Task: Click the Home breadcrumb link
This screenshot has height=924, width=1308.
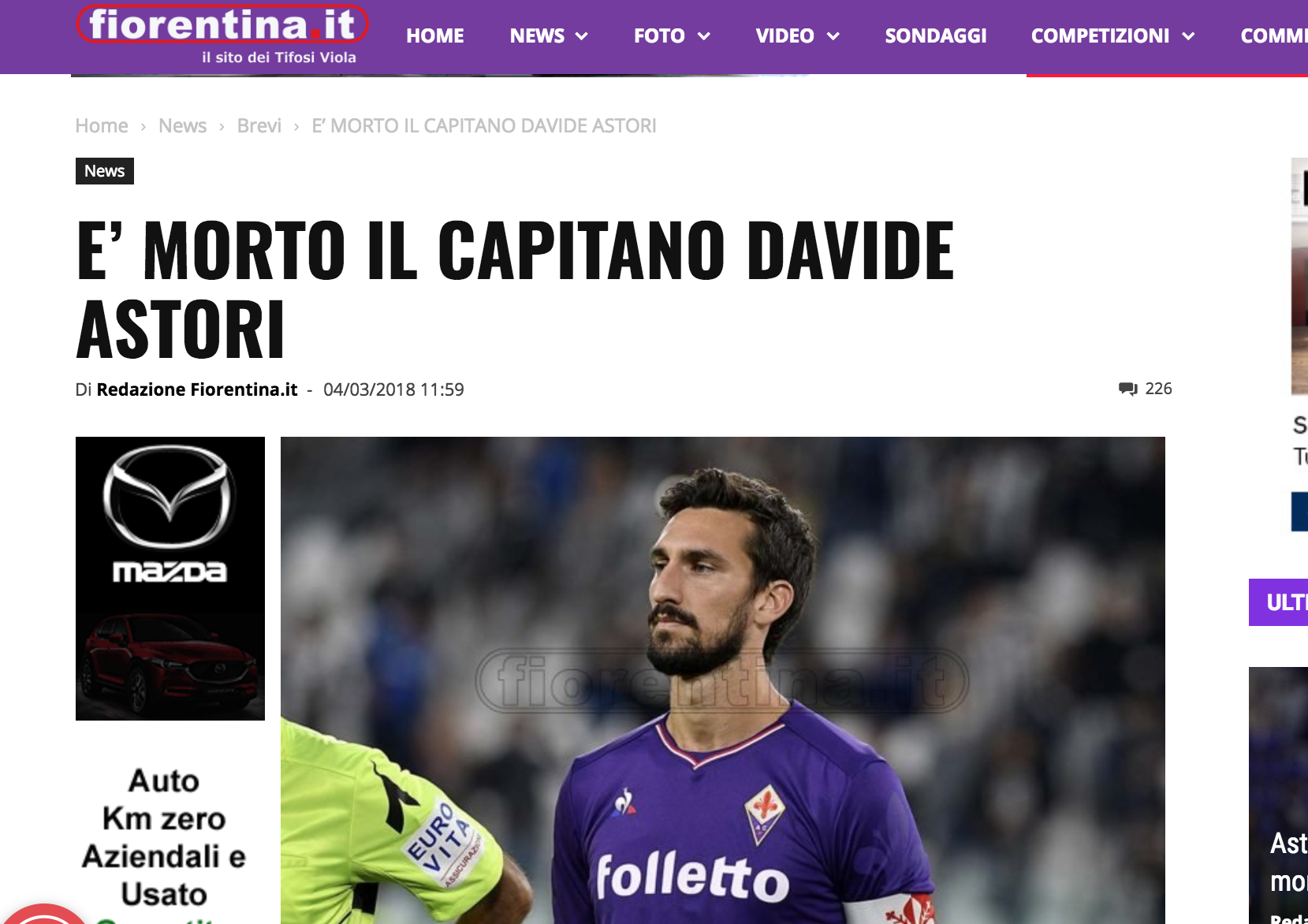Action: pos(102,126)
